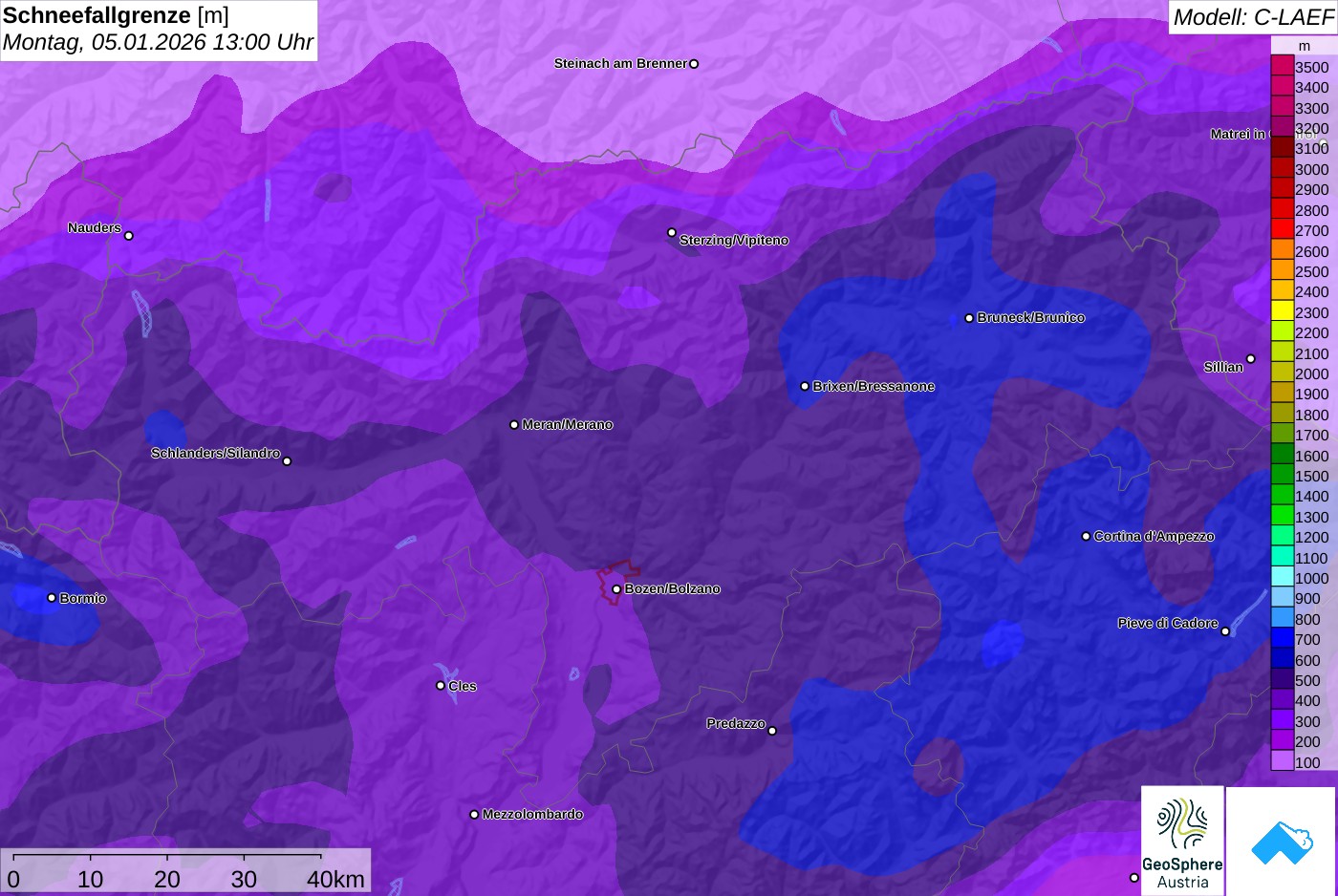
Task: Click the Cortina d'Ampezzo marker
Action: pyautogui.click(x=1086, y=537)
